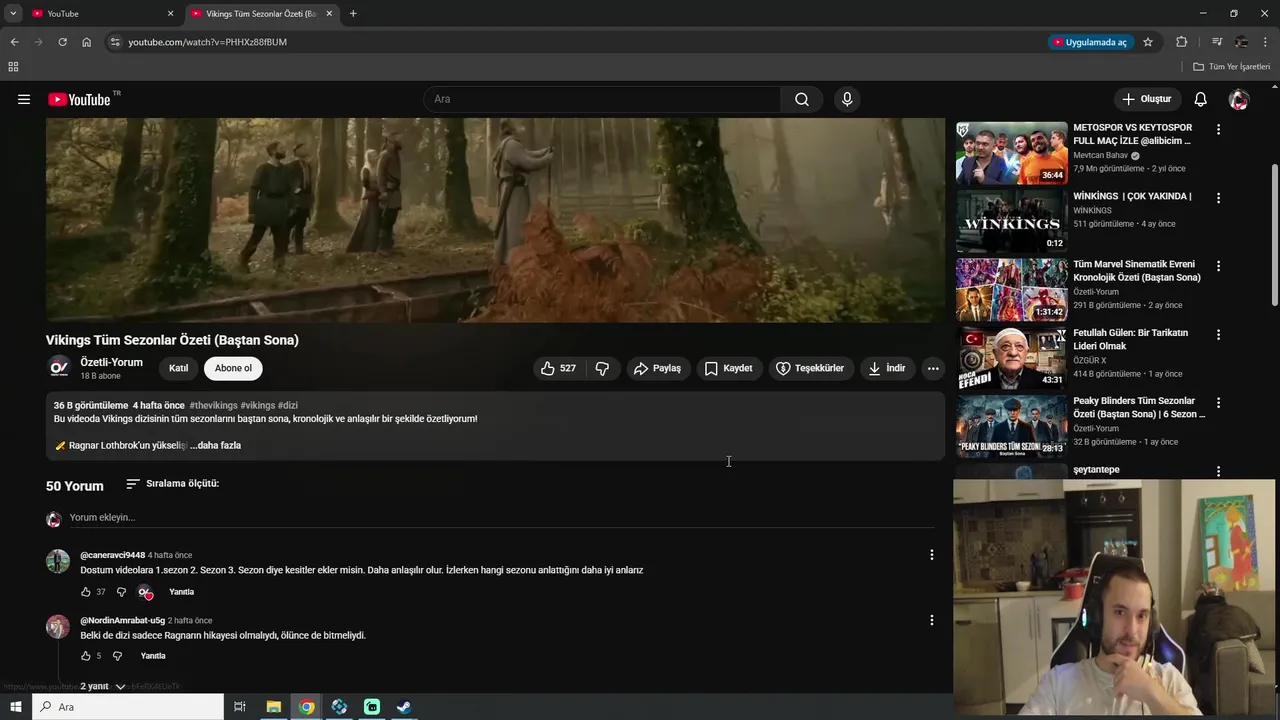Open options for Peaky Blinders video
This screenshot has width=1280, height=720.
(x=1218, y=403)
